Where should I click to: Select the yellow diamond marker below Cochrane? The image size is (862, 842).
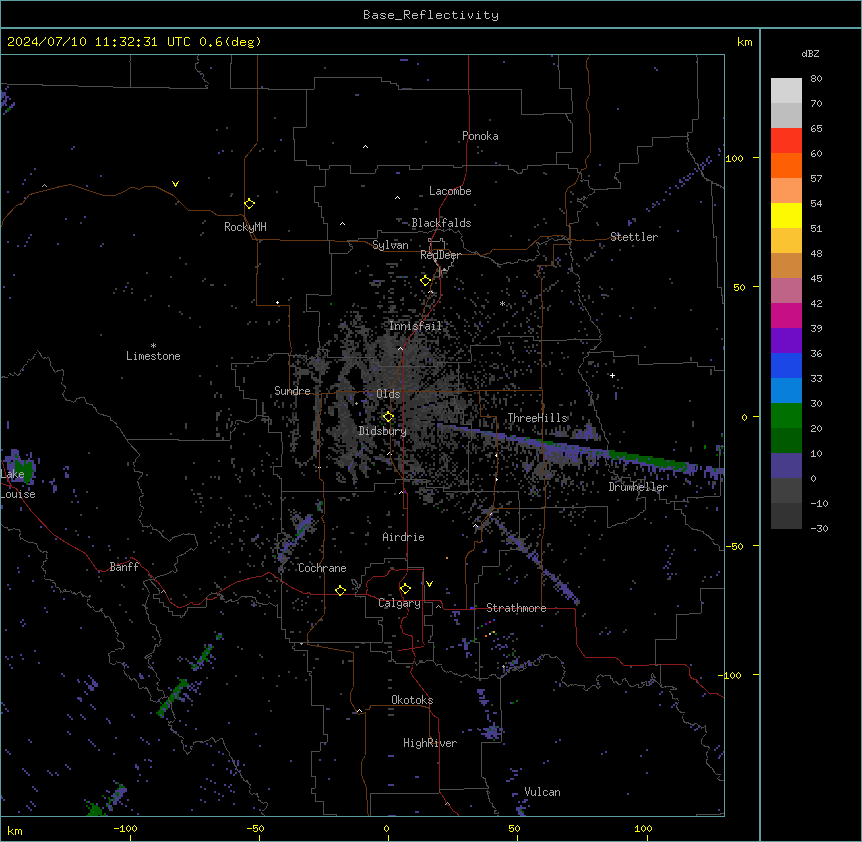[340, 590]
